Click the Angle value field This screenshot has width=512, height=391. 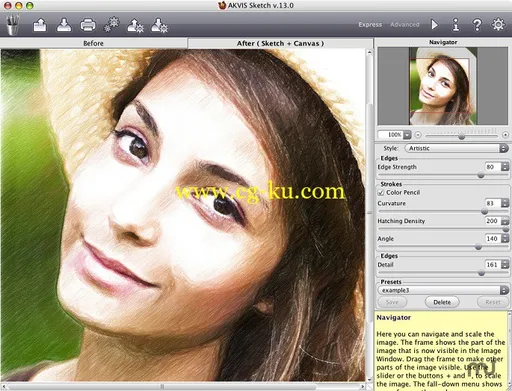(x=493, y=238)
